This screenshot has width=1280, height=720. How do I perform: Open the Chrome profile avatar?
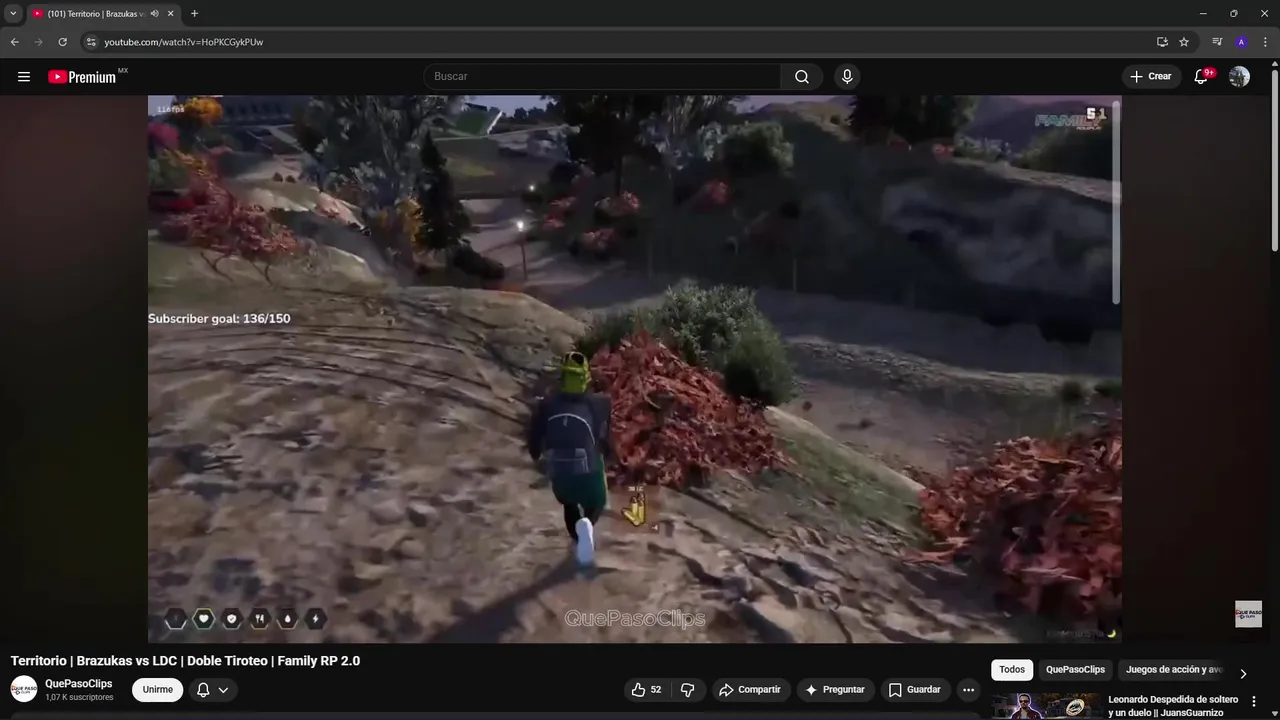1241,42
